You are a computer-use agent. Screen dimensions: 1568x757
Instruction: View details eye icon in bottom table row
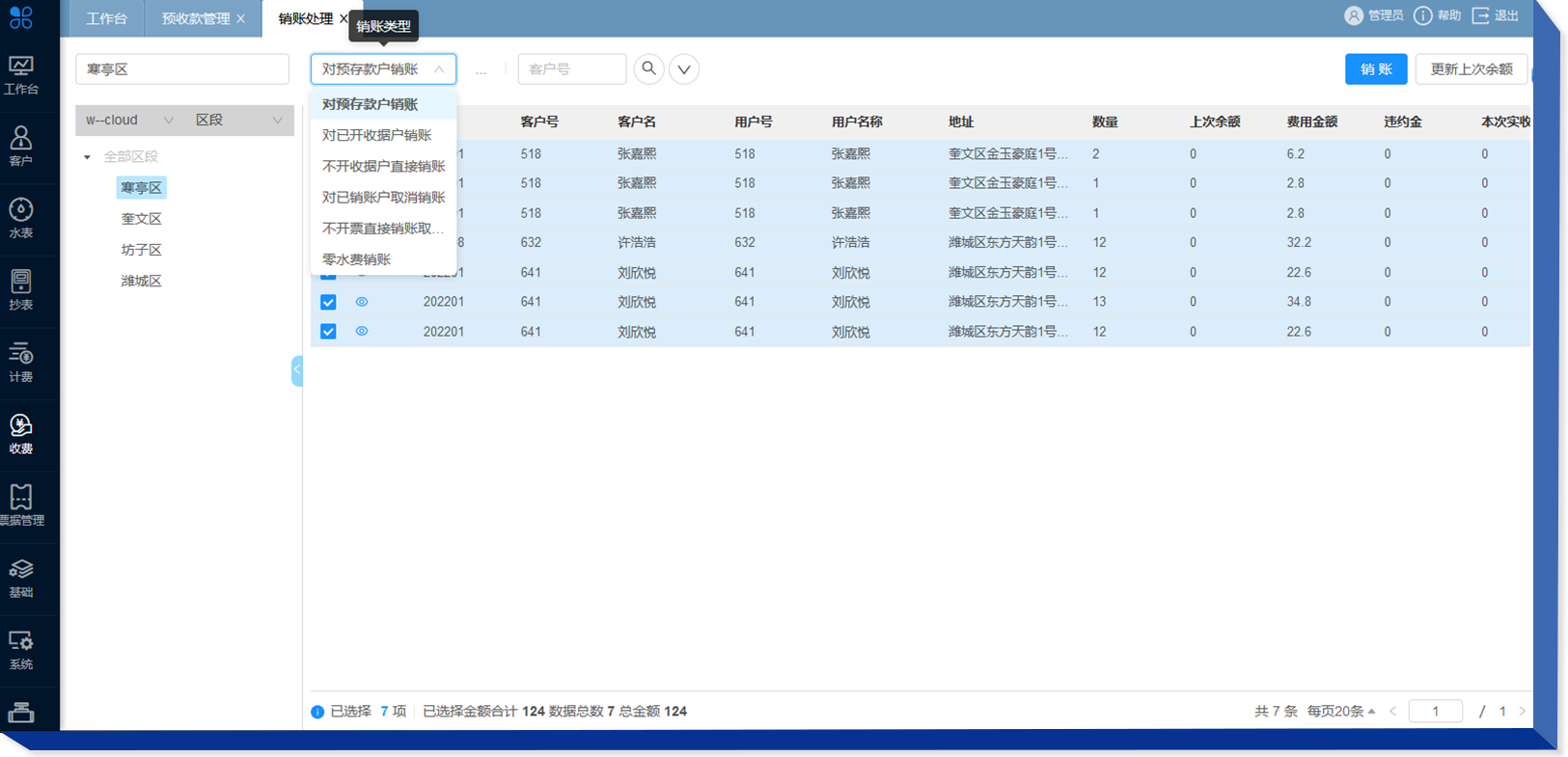(362, 331)
